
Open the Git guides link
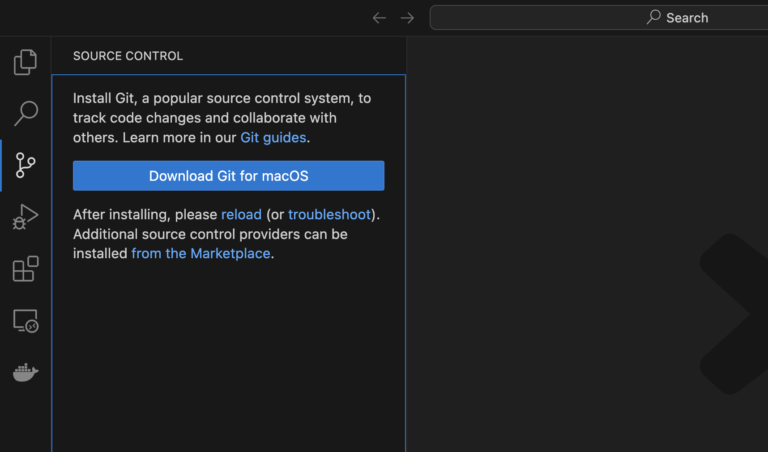pyautogui.click(x=274, y=137)
